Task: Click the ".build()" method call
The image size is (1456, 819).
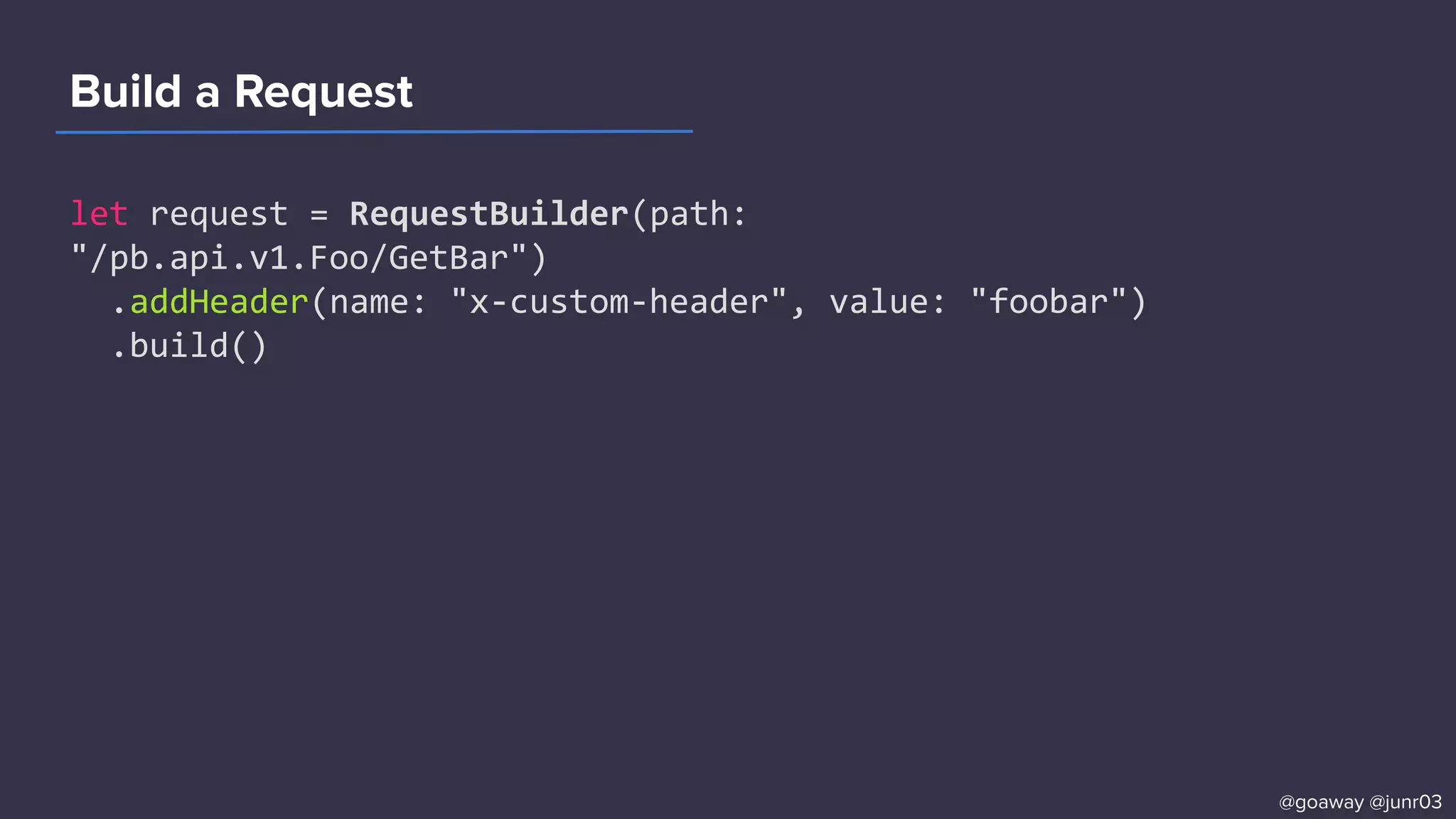Action: (x=189, y=346)
